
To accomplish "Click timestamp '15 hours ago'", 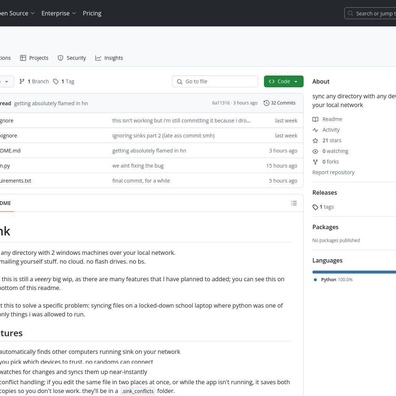I will tap(282, 166).
